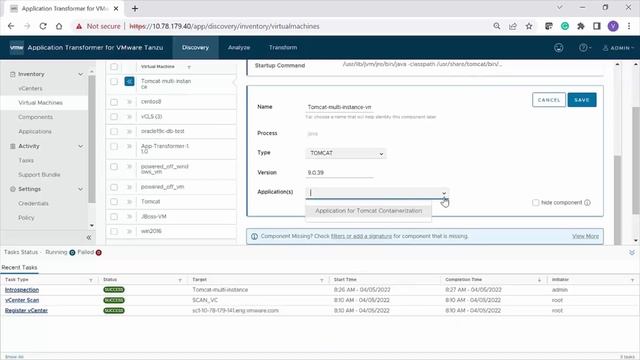Go to browser home page
Image resolution: width=640 pixels, height=360 pixels.
pos(59,26)
